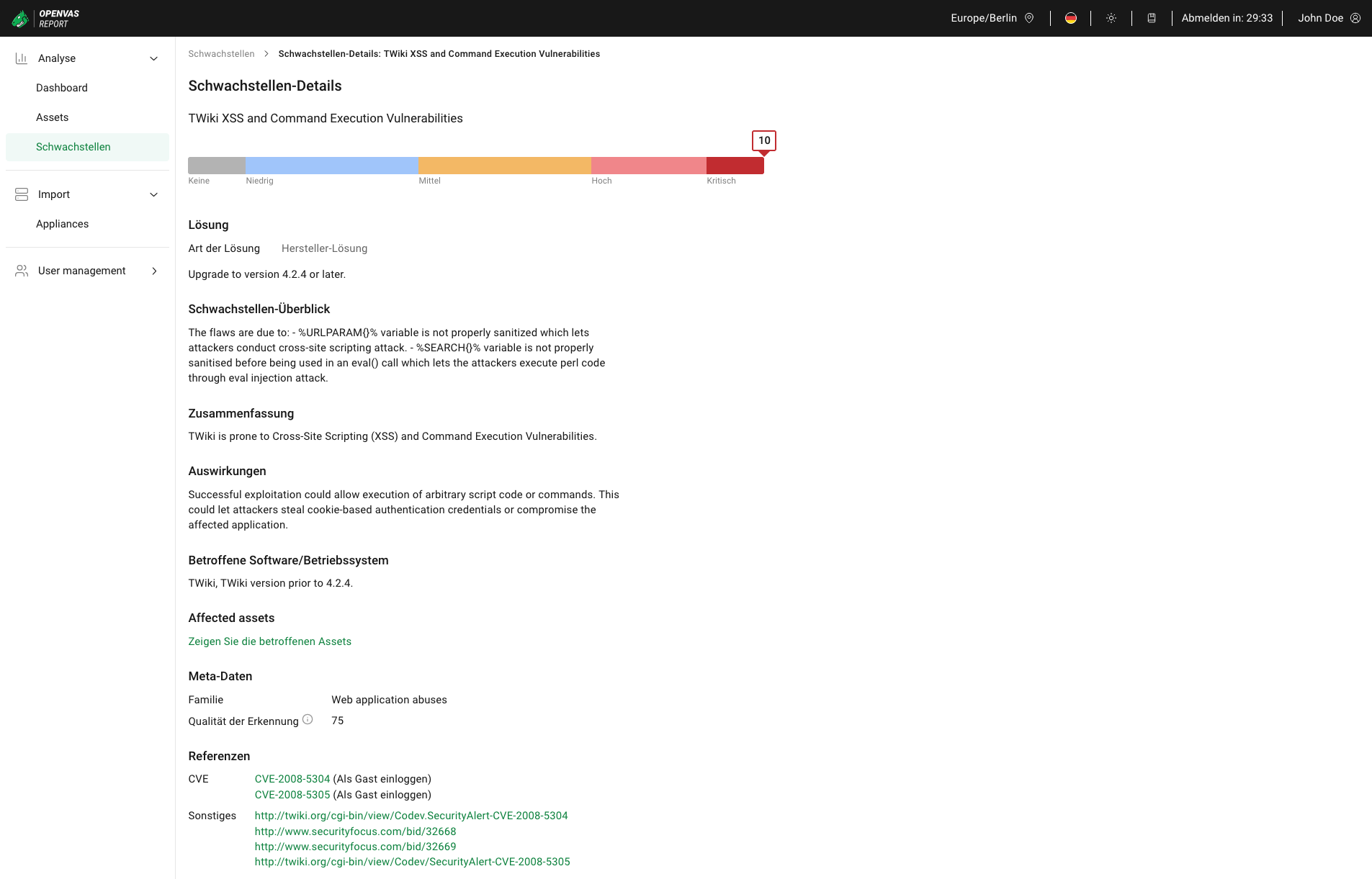
Task: Open John Doe user profile icon
Action: point(1355,18)
